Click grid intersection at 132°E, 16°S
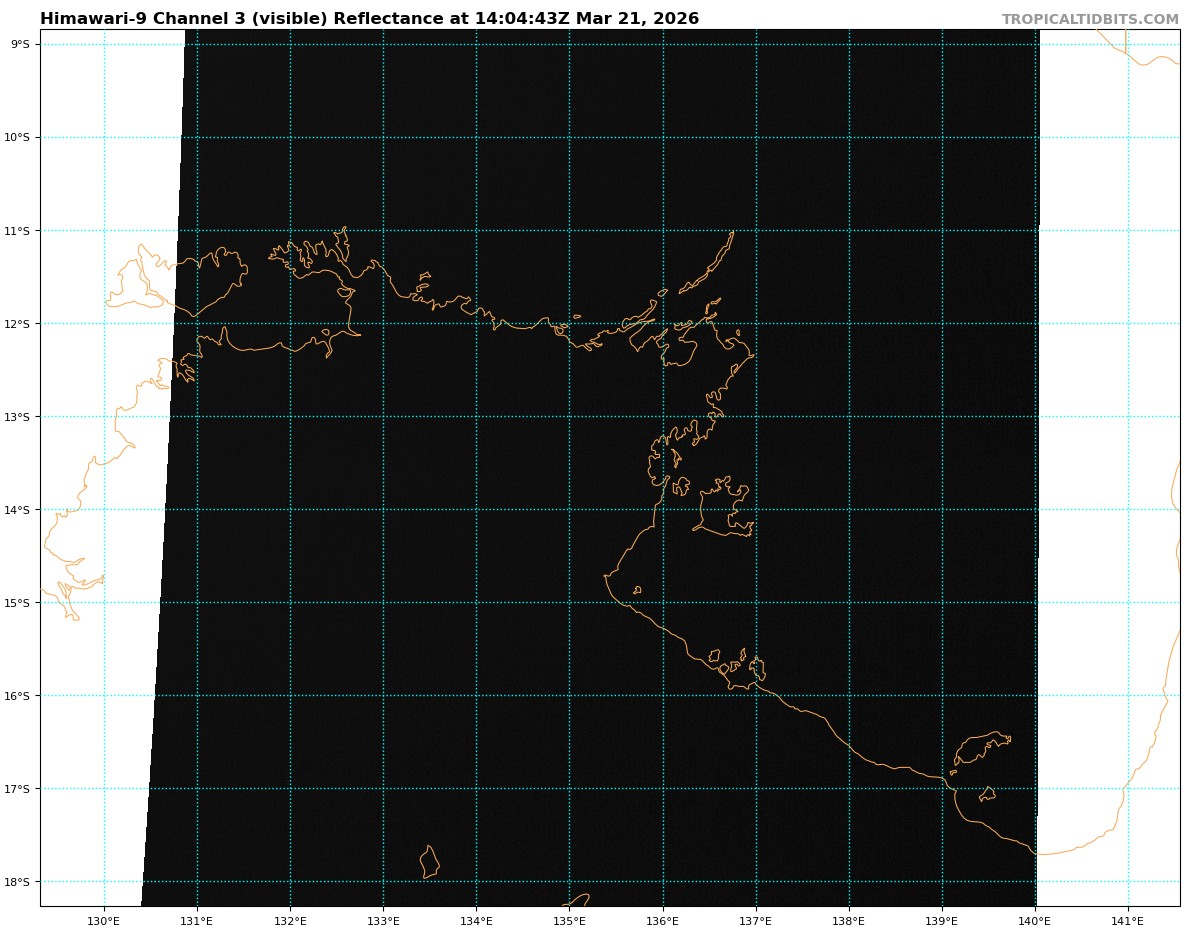Viewport: 1200px width, 929px height. (290, 696)
